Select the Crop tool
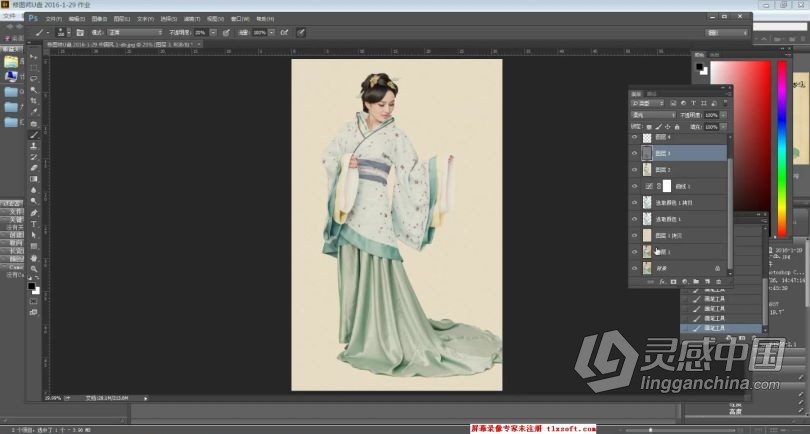The height and width of the screenshot is (434, 810). [x=34, y=101]
